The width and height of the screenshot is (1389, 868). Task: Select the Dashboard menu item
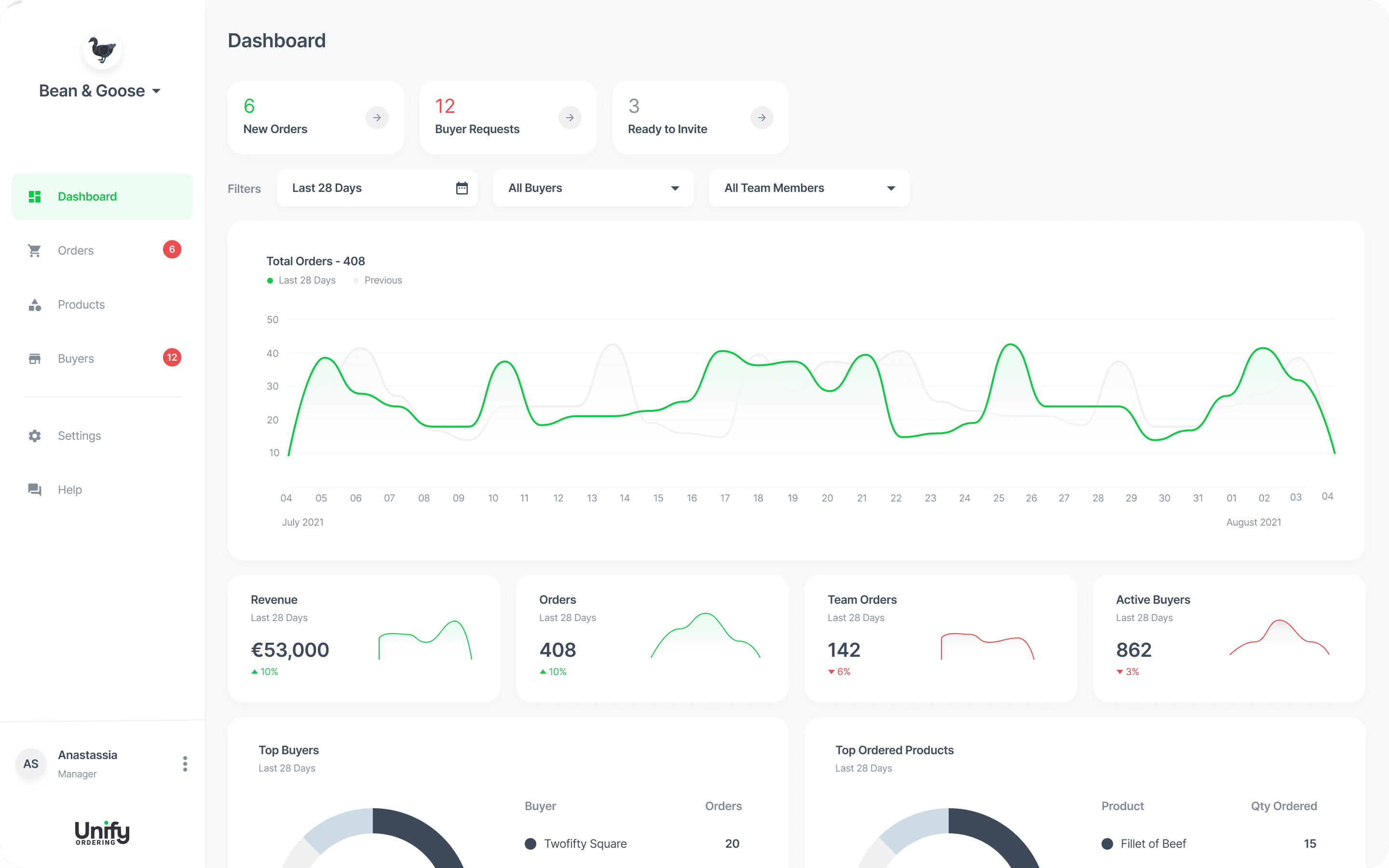tap(102, 197)
